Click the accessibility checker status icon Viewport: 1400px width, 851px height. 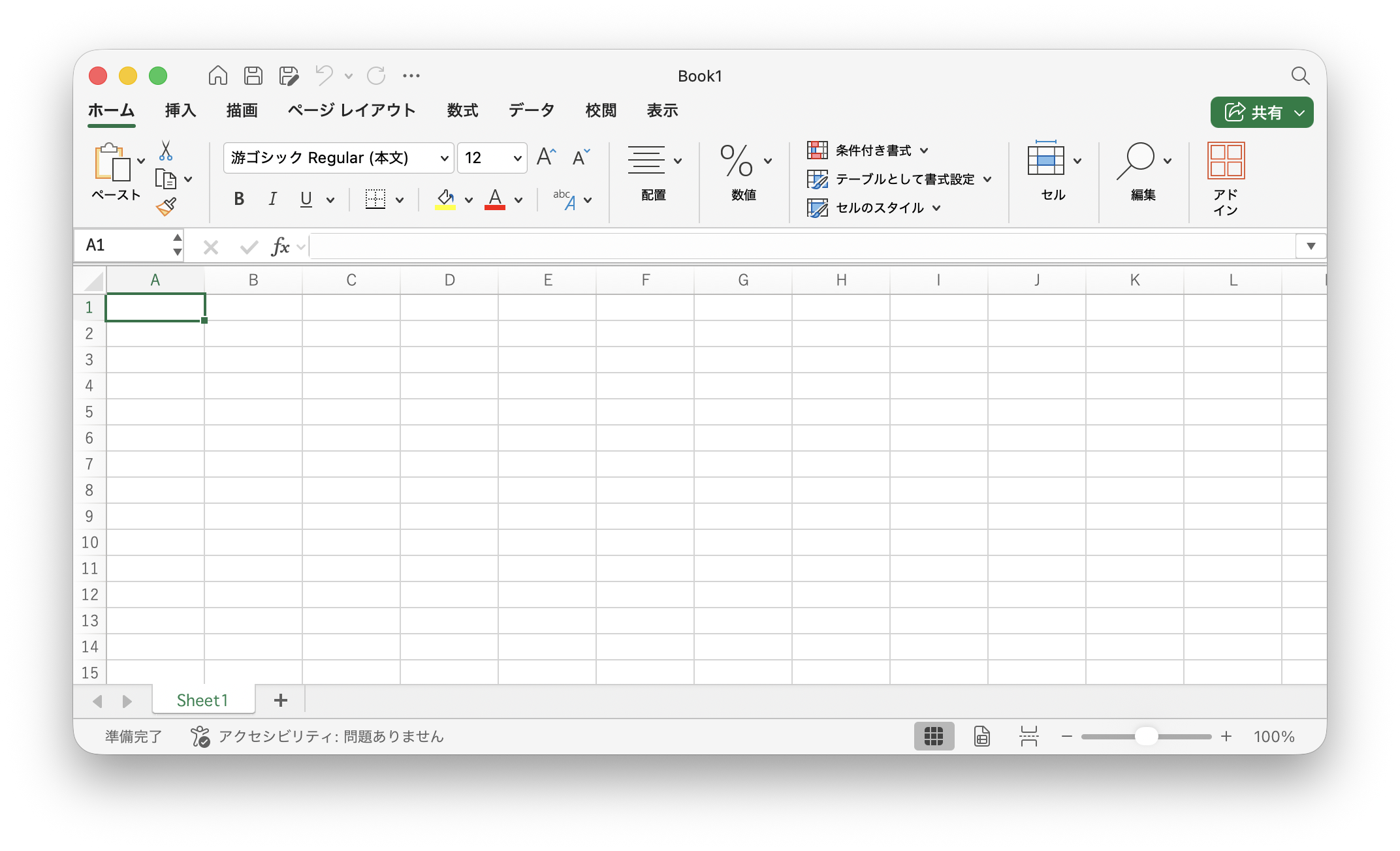(200, 736)
